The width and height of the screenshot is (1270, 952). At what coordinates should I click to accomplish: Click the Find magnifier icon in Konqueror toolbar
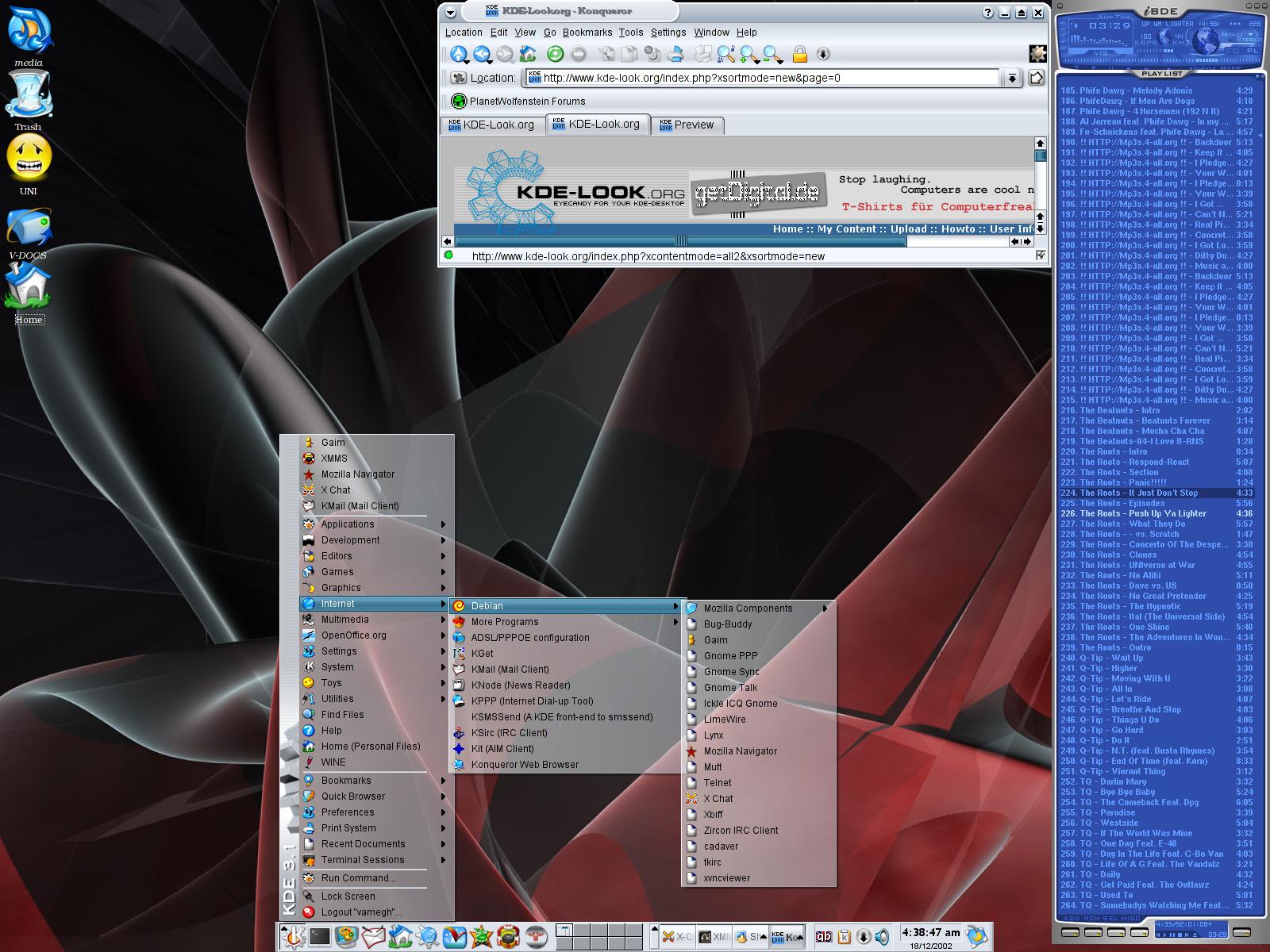coord(725,54)
